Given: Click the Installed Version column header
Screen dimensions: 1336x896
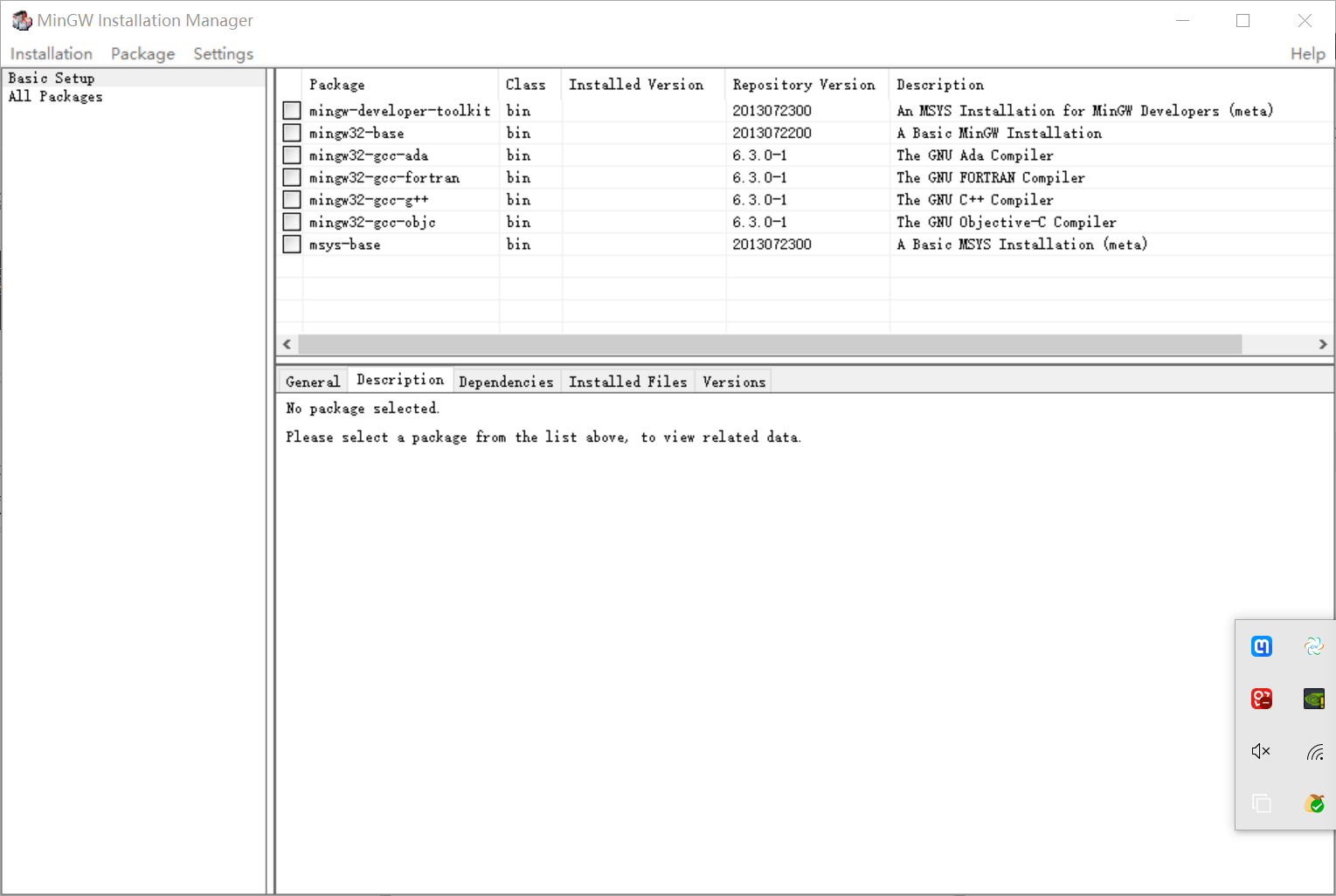Looking at the screenshot, I should (x=643, y=85).
